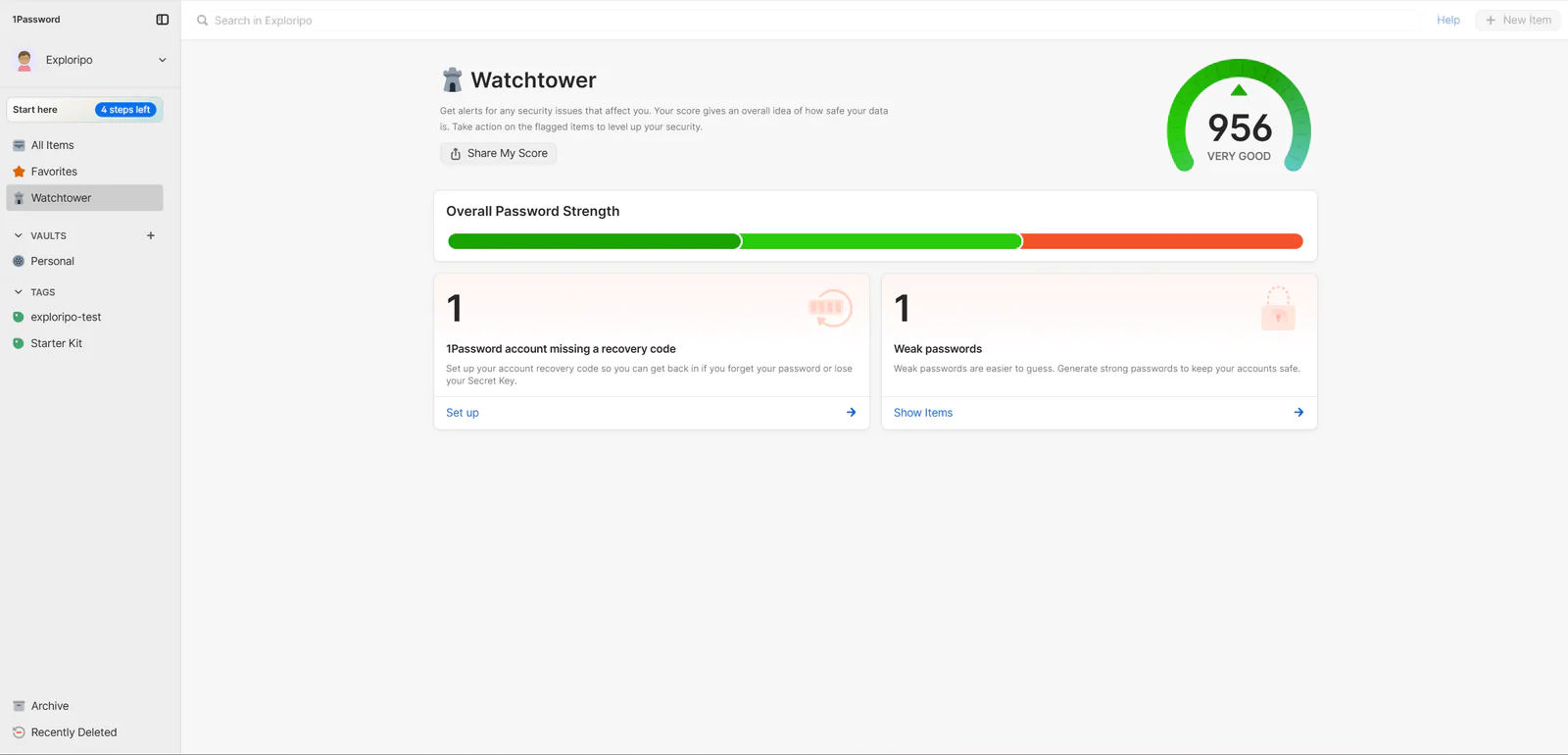Add a new vault with plus icon

[151, 235]
